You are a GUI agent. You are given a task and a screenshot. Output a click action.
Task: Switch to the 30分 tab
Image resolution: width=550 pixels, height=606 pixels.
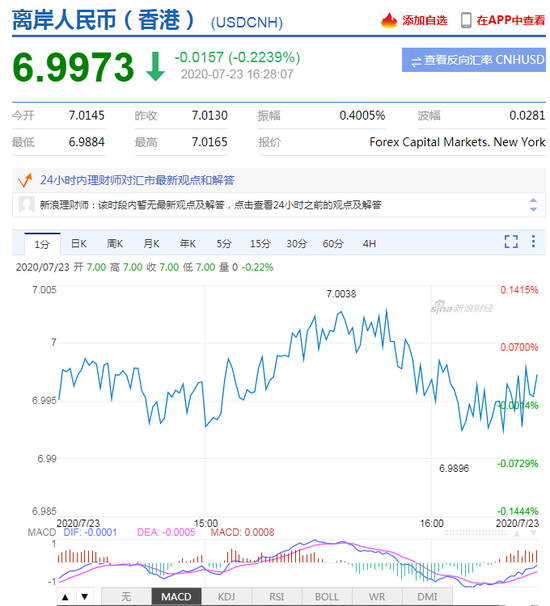pos(296,243)
